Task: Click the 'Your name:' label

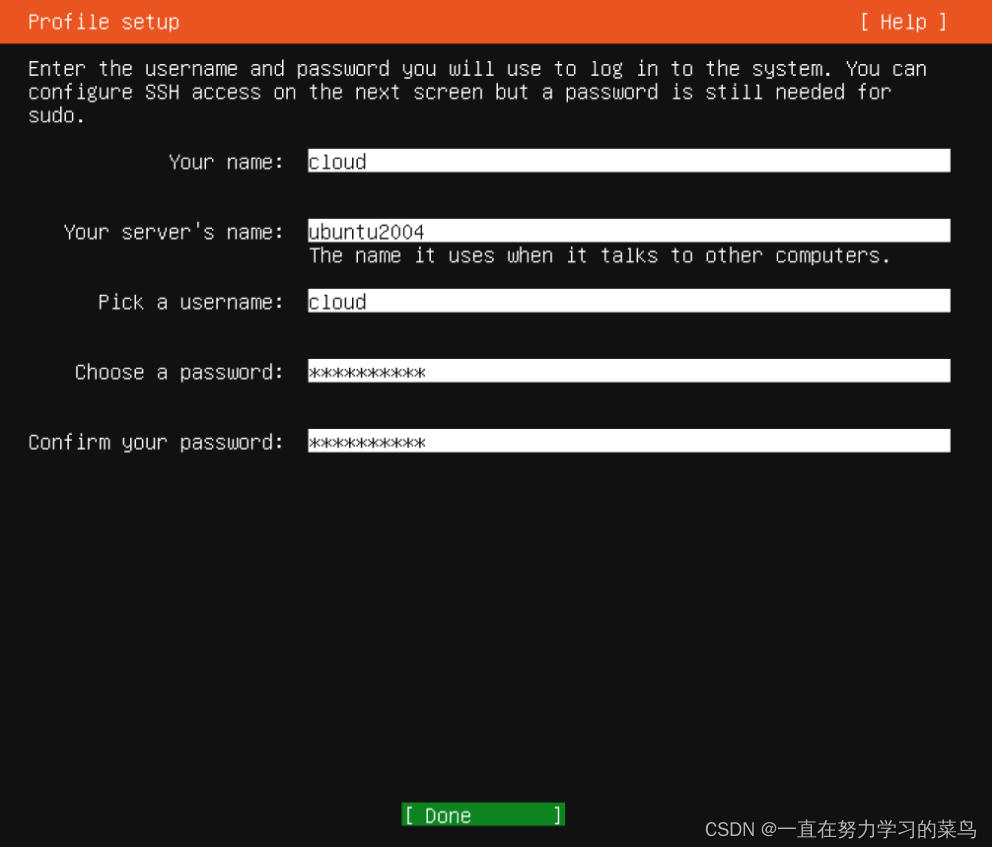Action: (x=225, y=162)
